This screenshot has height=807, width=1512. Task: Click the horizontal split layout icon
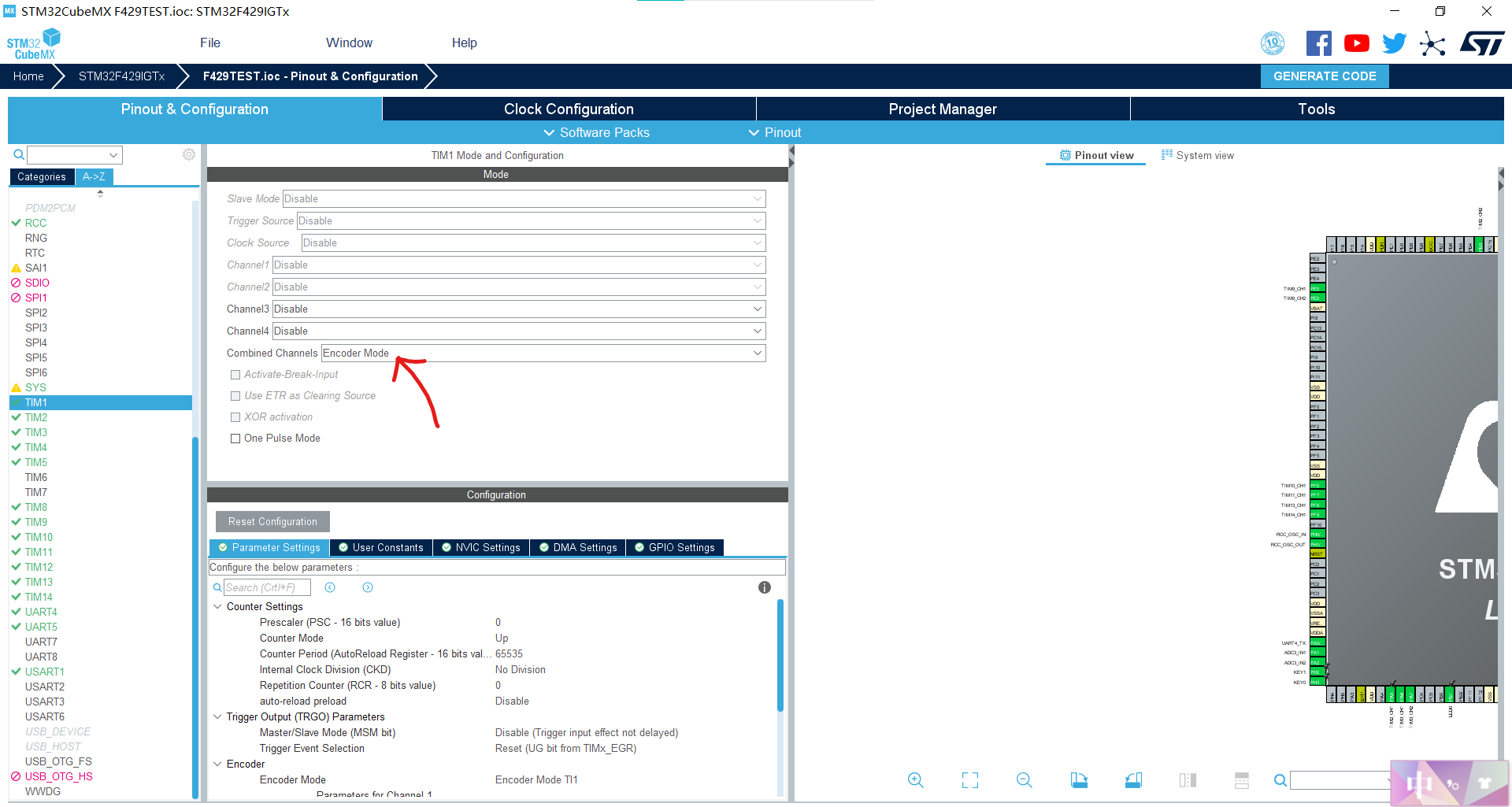click(x=1242, y=780)
